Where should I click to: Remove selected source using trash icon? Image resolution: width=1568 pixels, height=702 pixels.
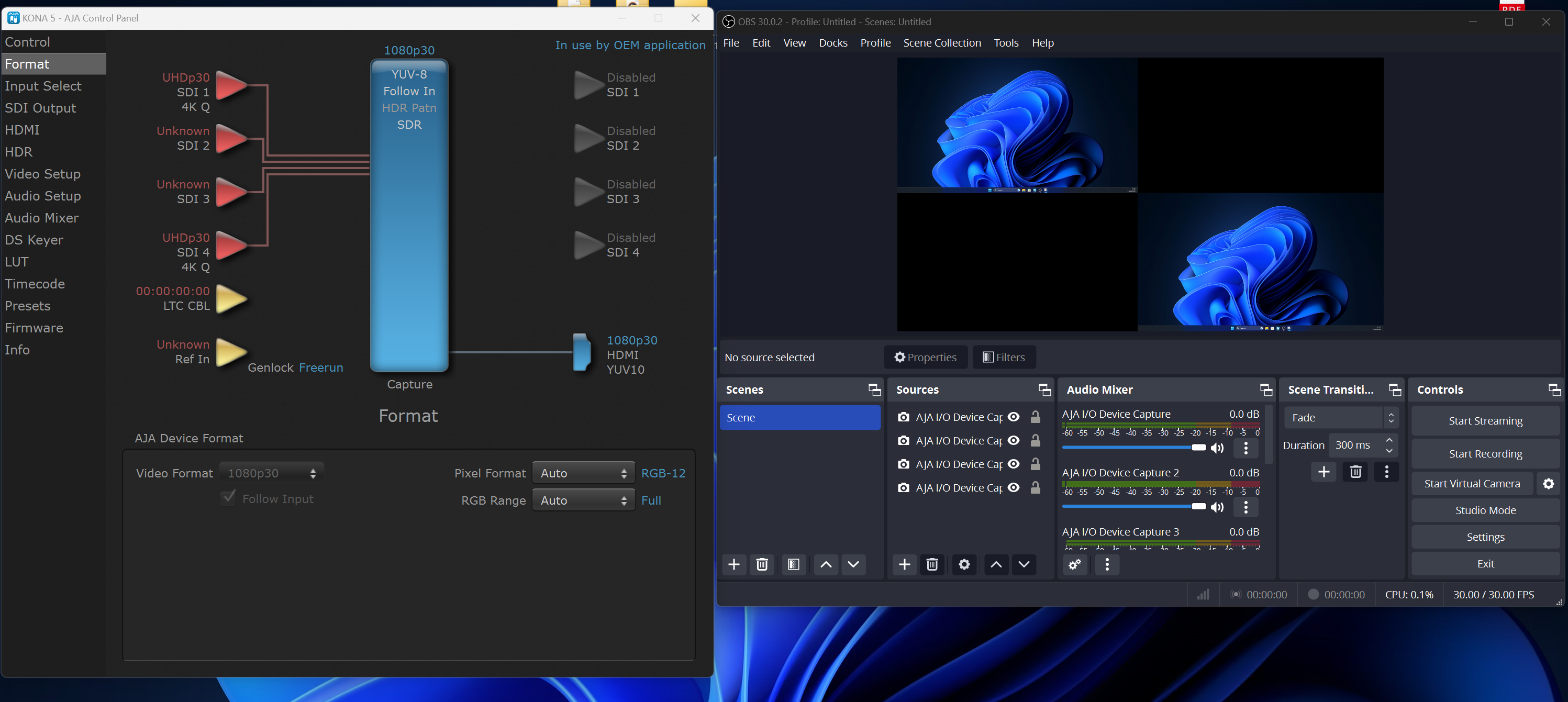click(x=932, y=564)
